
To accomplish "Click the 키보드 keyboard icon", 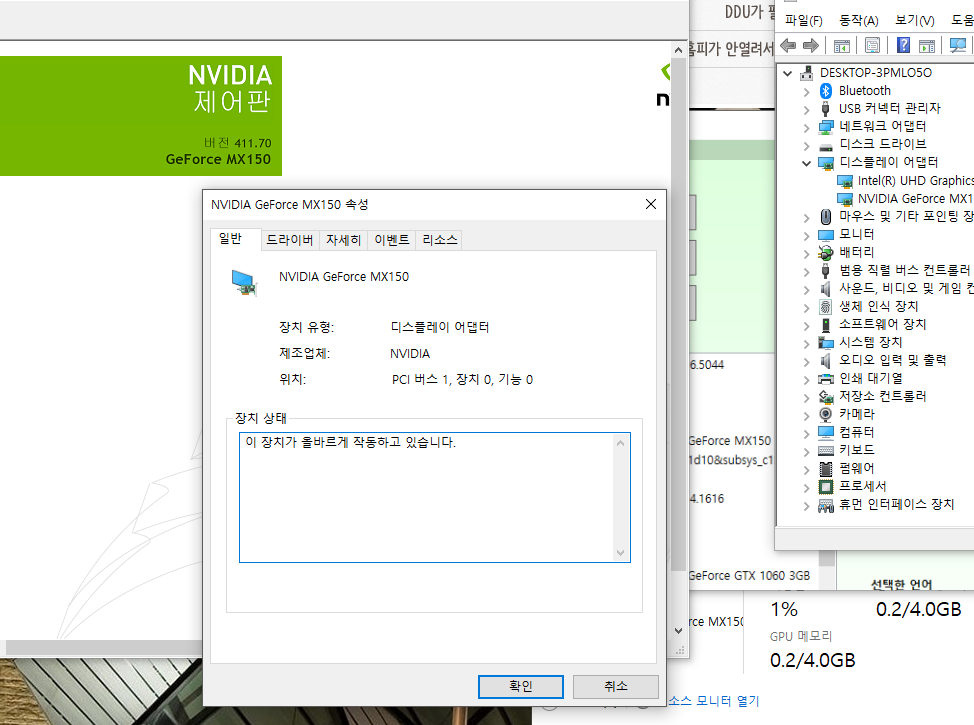I will click(x=826, y=450).
